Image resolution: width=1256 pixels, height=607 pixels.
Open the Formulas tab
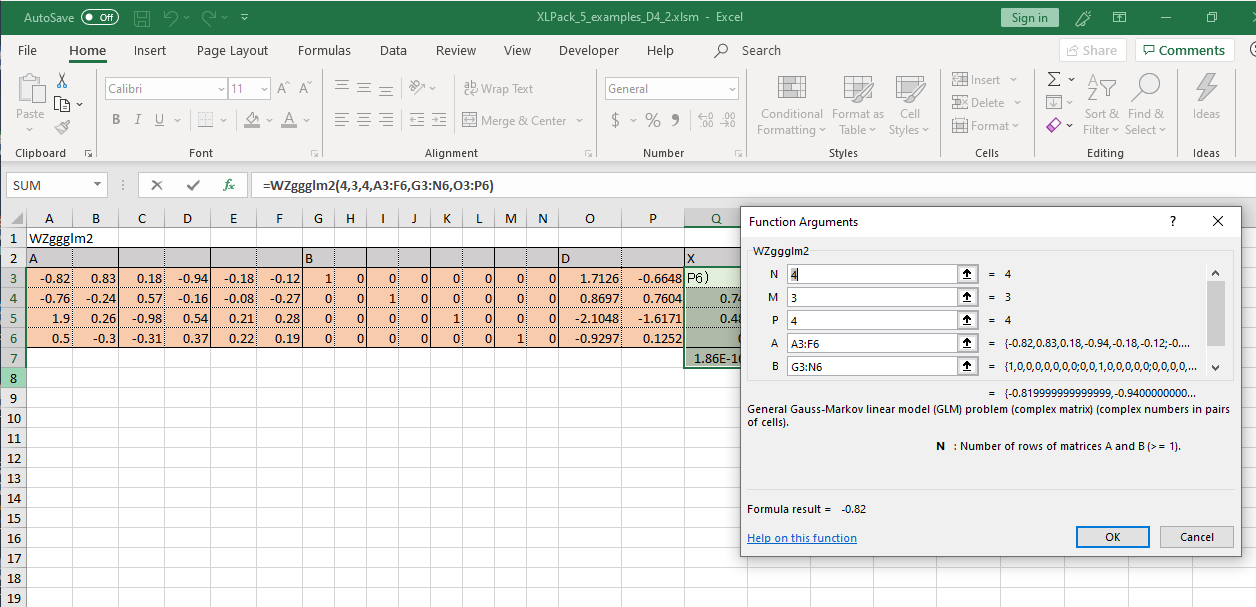(324, 50)
